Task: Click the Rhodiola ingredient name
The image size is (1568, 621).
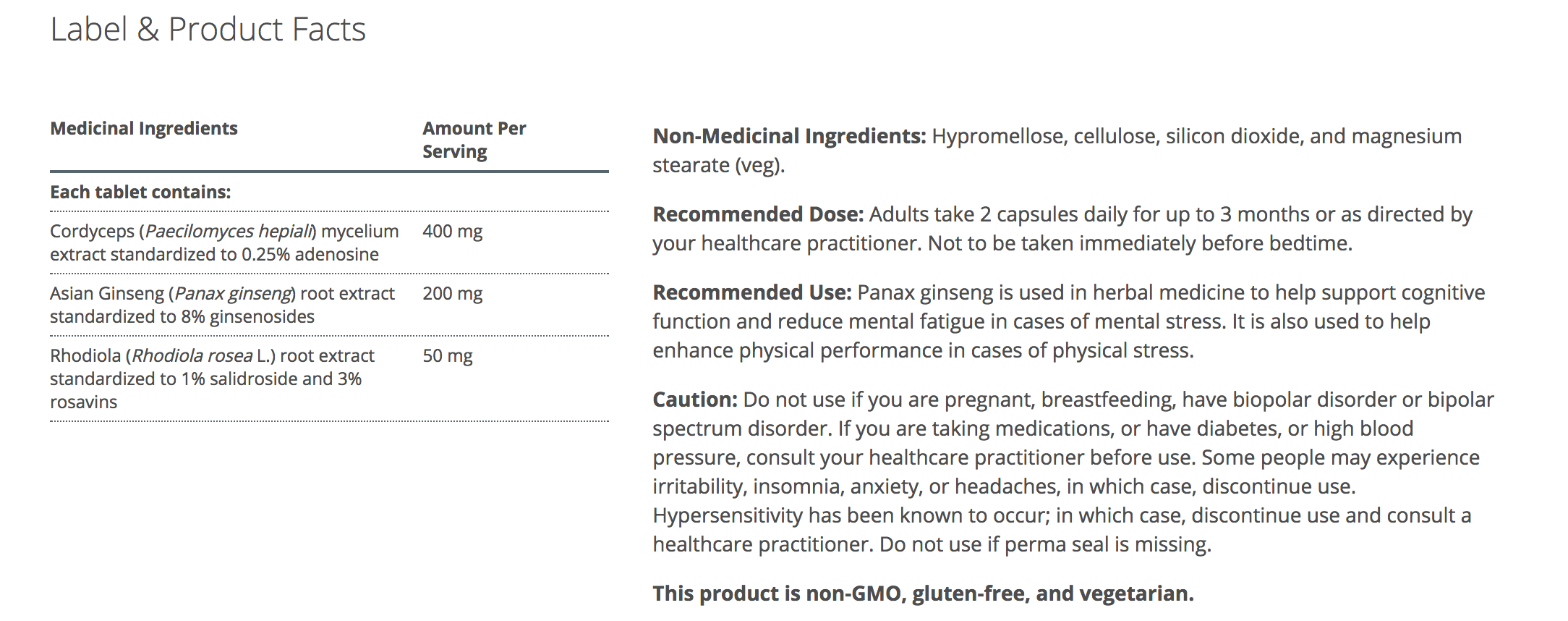Action: (85, 356)
